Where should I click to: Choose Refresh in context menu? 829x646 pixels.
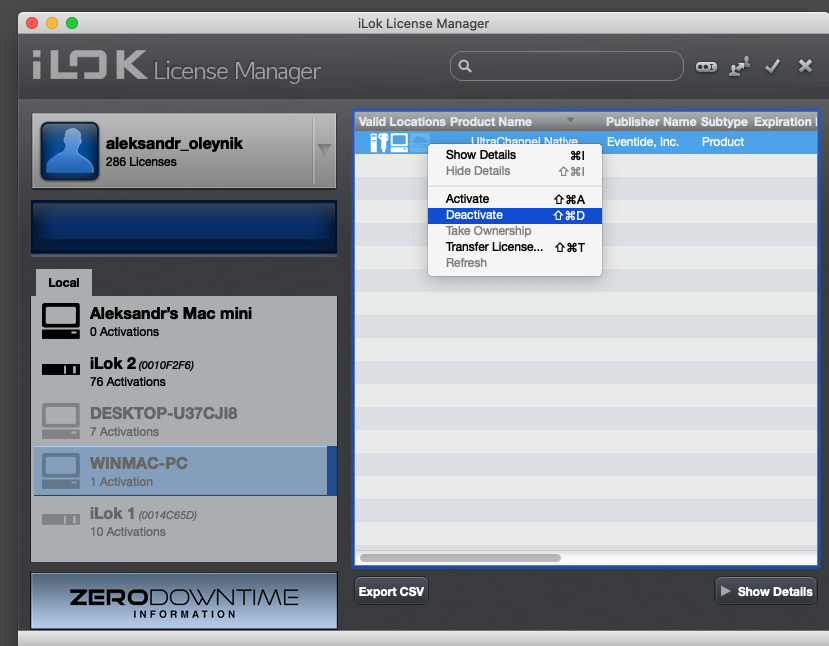click(x=514, y=263)
